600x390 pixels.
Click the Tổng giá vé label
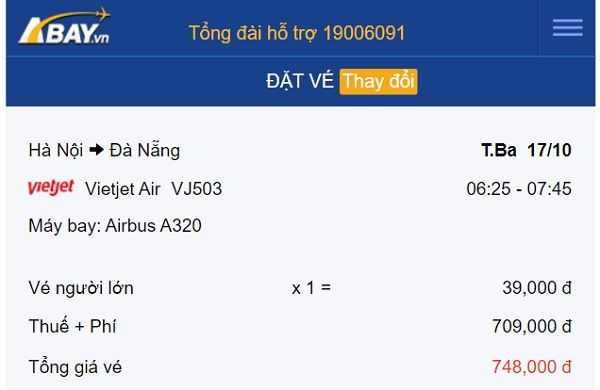tap(75, 367)
